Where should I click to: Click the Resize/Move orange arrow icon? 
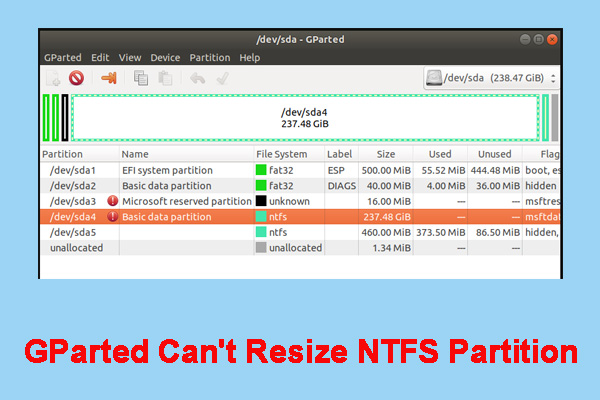[109, 78]
